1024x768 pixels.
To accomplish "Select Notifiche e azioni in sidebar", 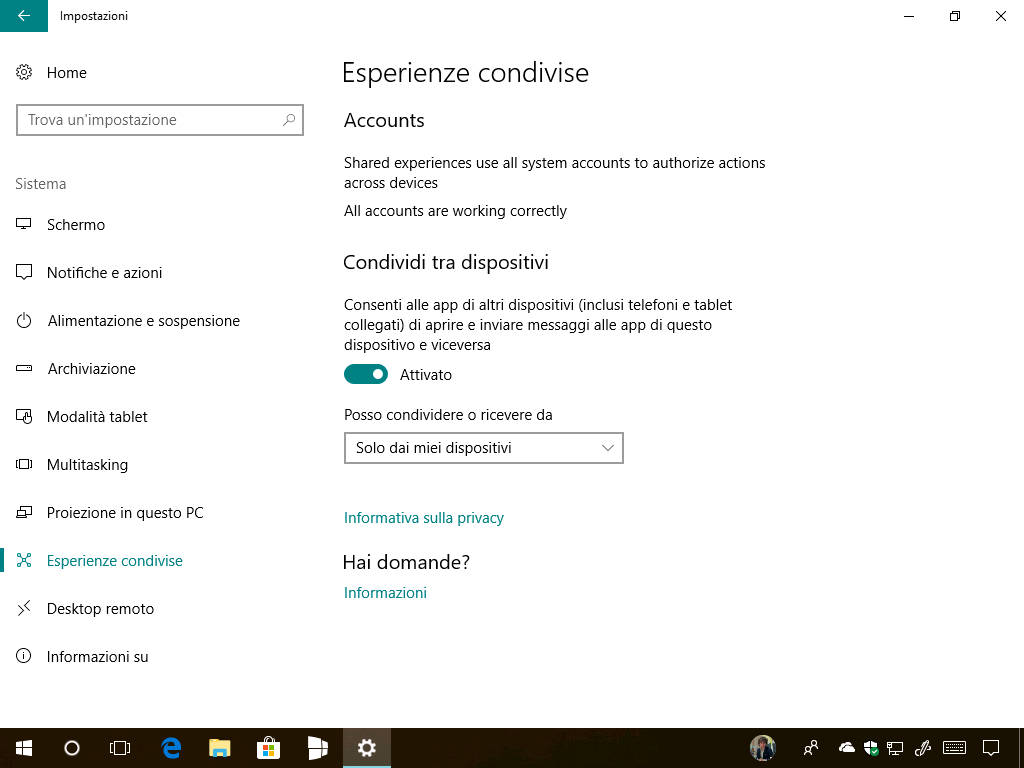I will 104,272.
